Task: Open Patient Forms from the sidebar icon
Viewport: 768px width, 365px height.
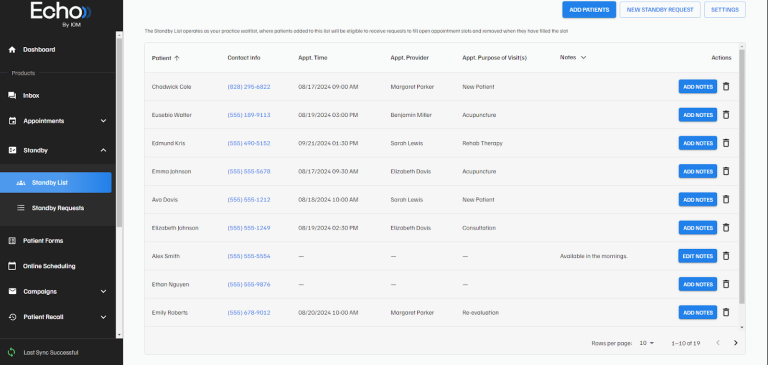Action: click(x=12, y=241)
